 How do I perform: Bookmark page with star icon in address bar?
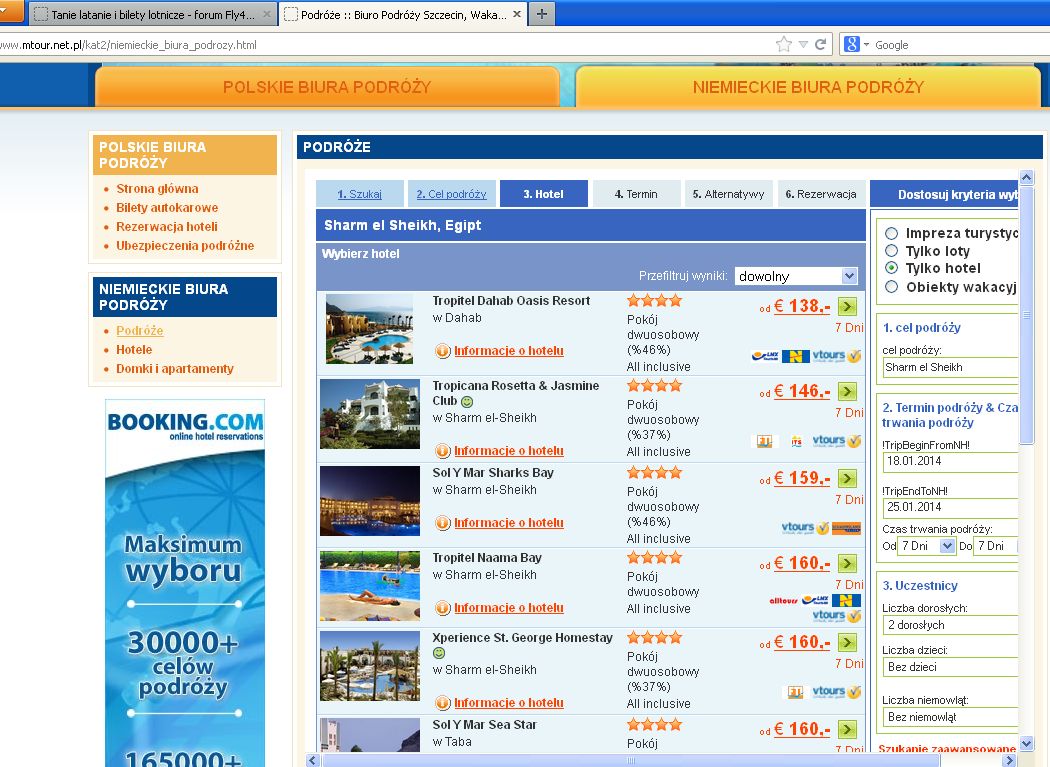click(x=783, y=45)
